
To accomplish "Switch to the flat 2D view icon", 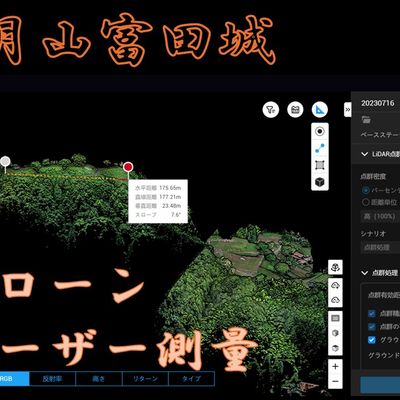I will (x=335, y=318).
